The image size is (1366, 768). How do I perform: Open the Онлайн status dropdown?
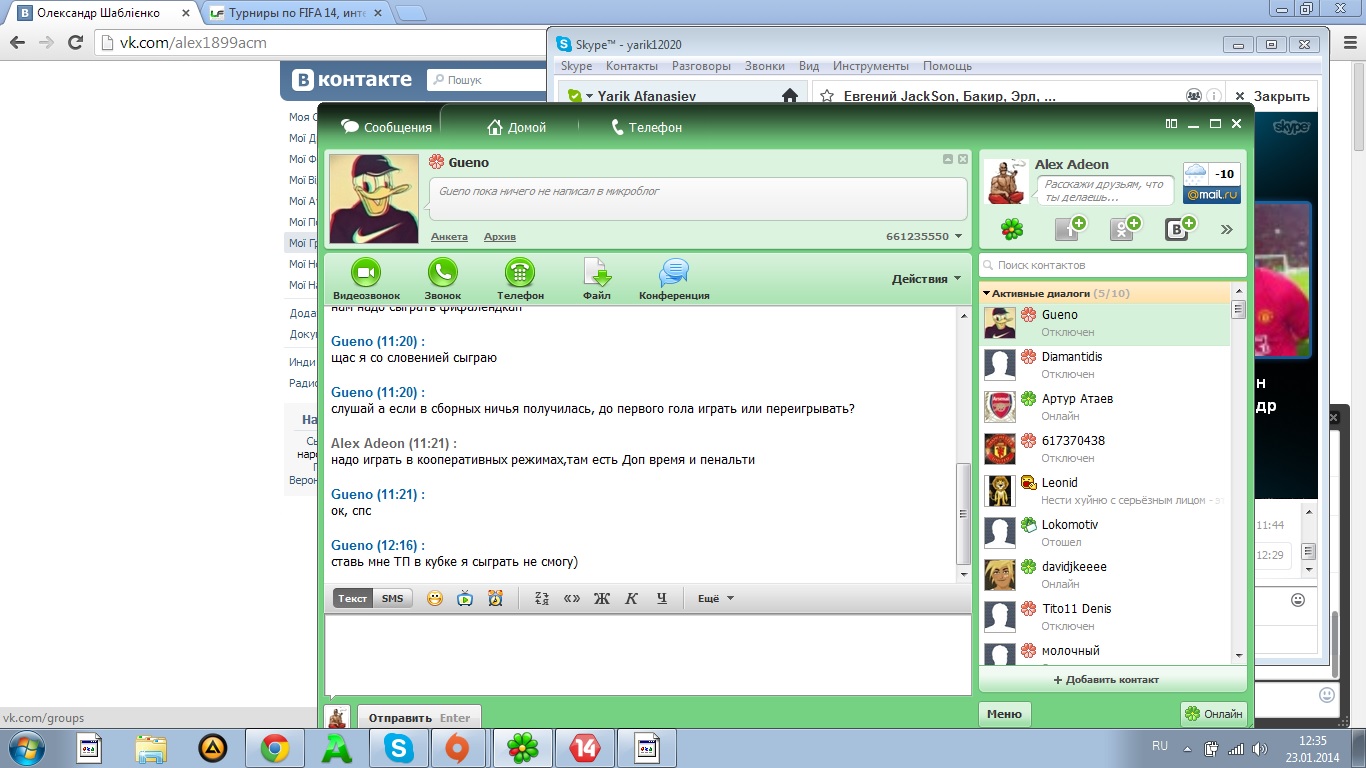(x=1214, y=714)
